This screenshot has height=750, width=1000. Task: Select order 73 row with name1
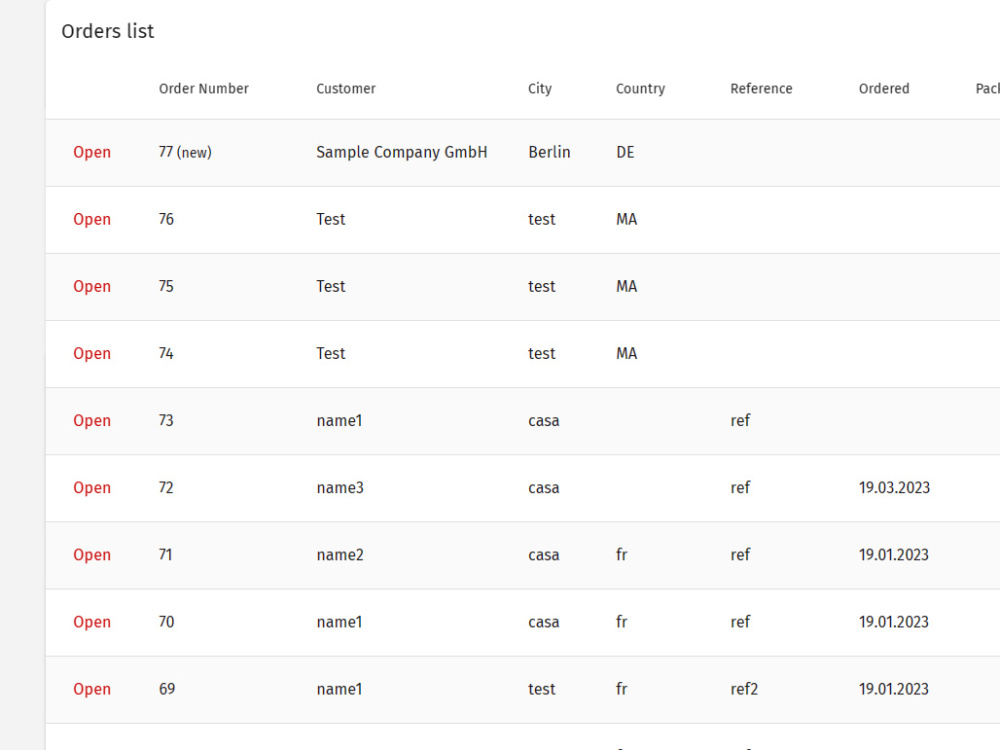[x=522, y=421]
